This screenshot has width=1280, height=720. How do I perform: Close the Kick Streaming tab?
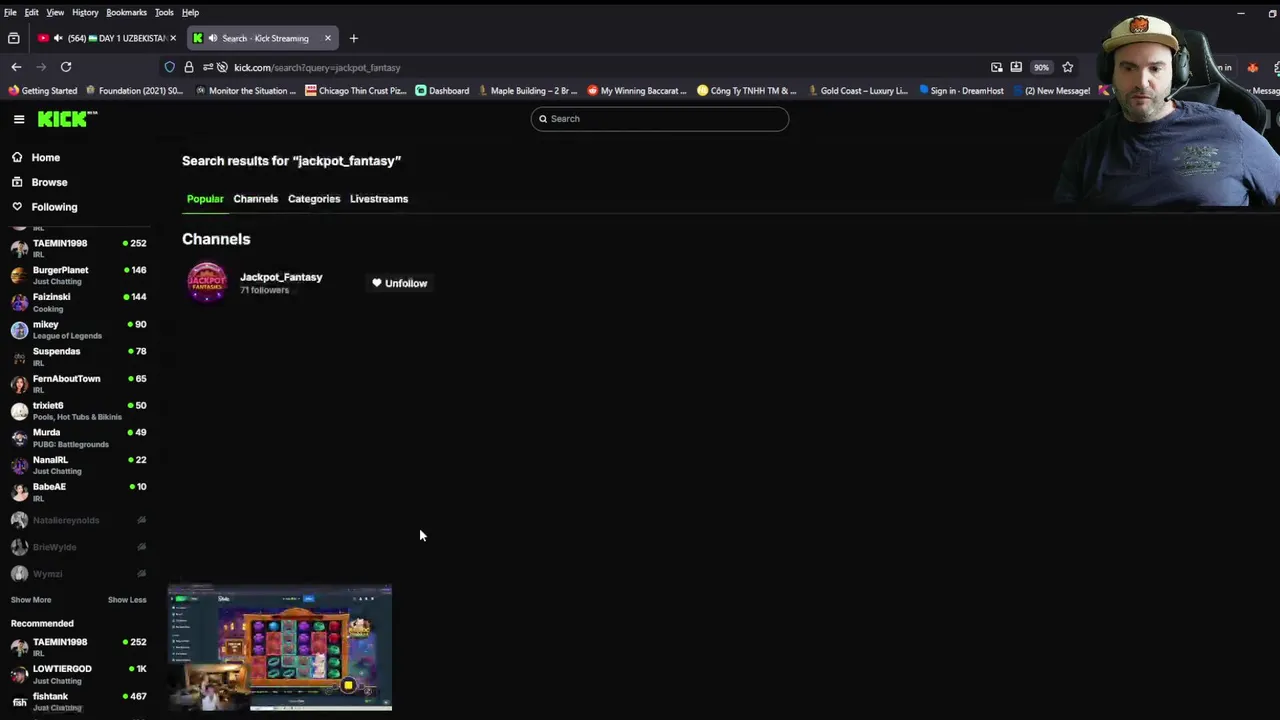click(x=327, y=38)
